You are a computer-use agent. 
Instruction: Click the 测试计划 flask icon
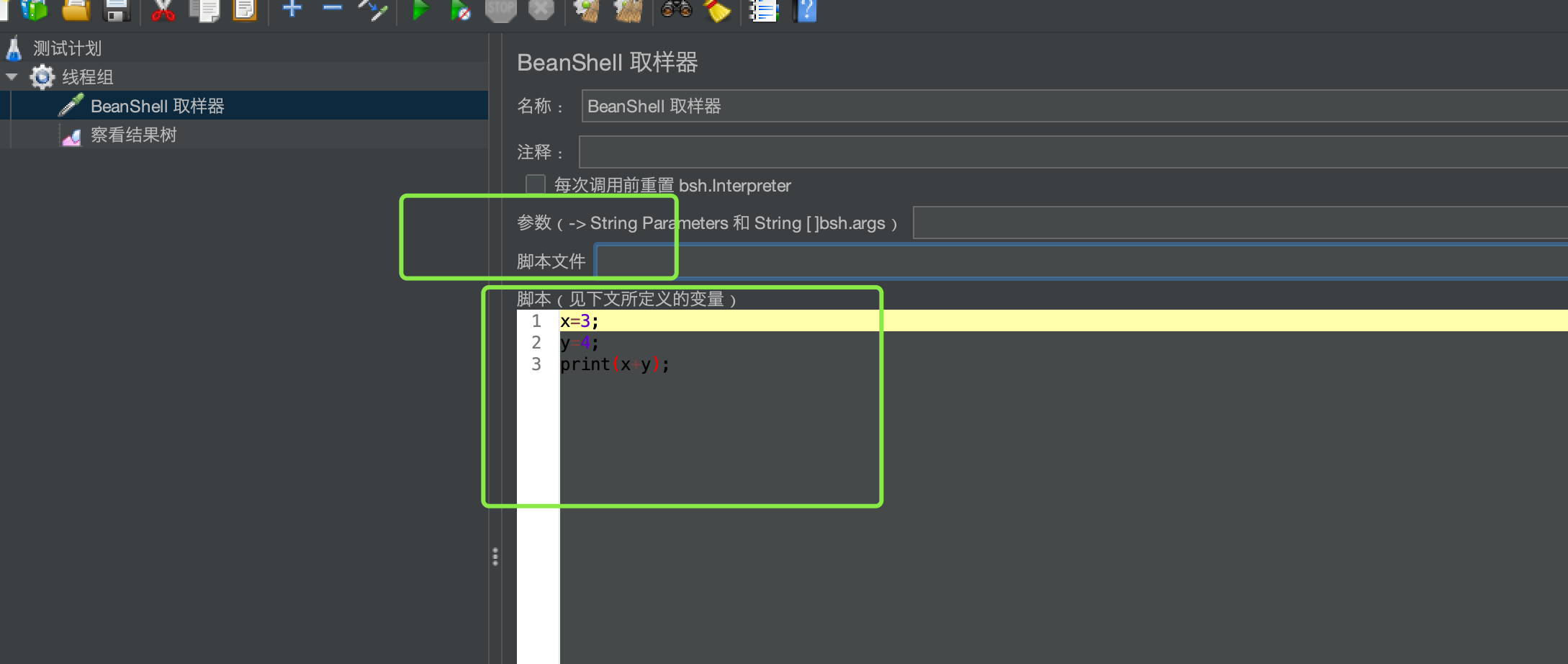tap(14, 48)
